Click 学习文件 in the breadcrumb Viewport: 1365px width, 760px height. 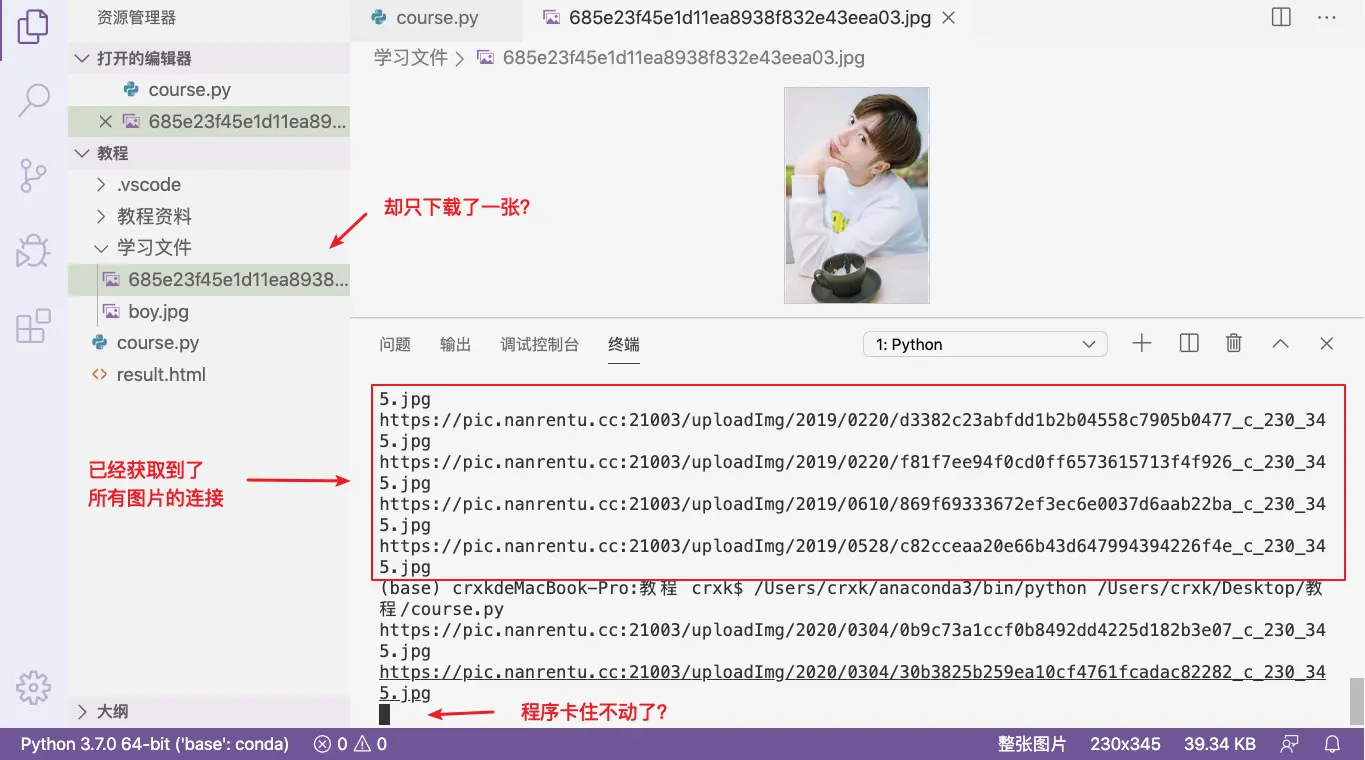pyautogui.click(x=410, y=58)
